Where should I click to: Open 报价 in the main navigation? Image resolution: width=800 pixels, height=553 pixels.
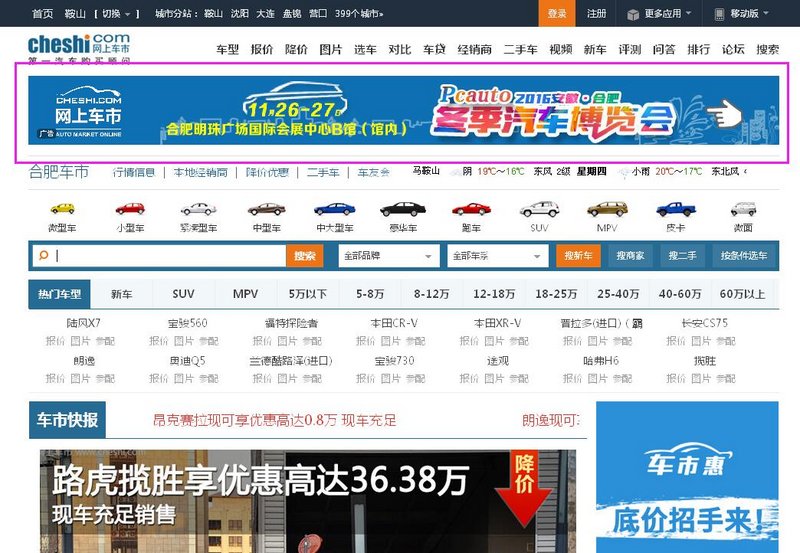pos(262,49)
